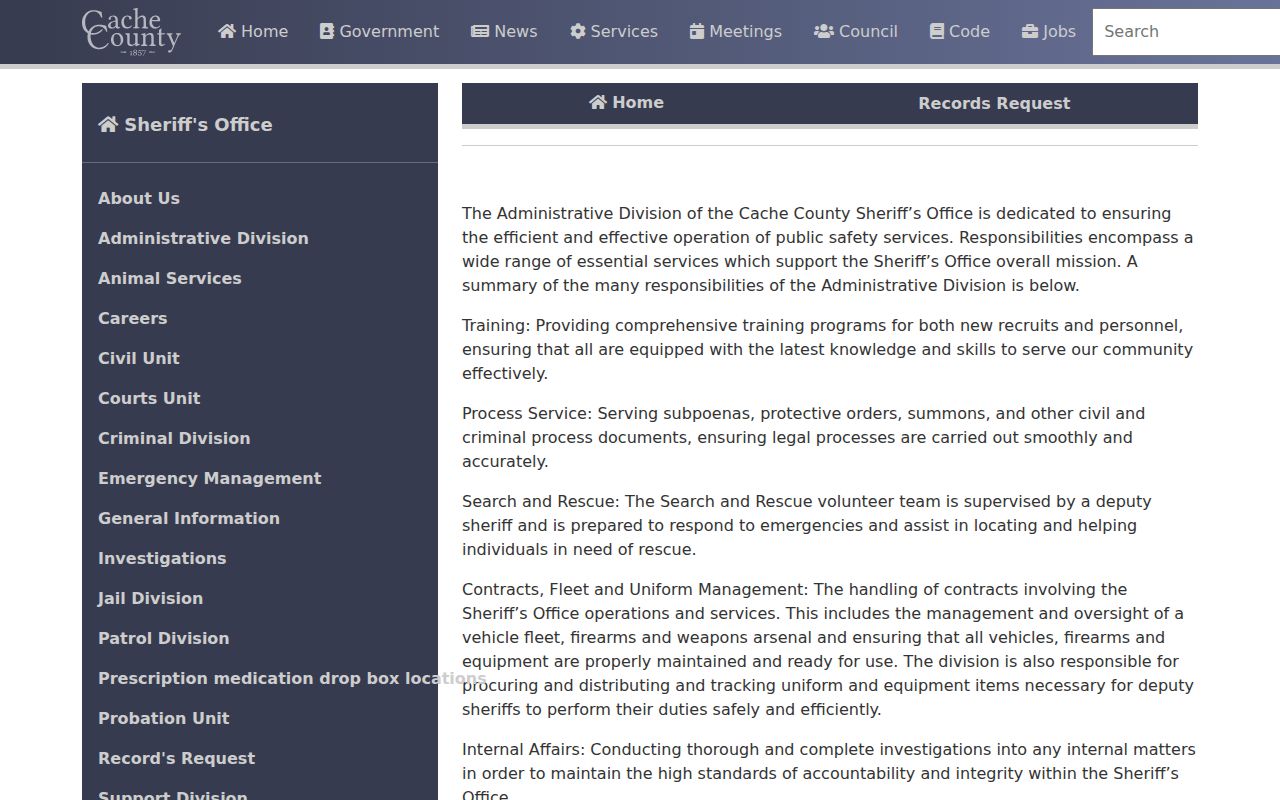Go to Administrative Division page

pos(203,238)
